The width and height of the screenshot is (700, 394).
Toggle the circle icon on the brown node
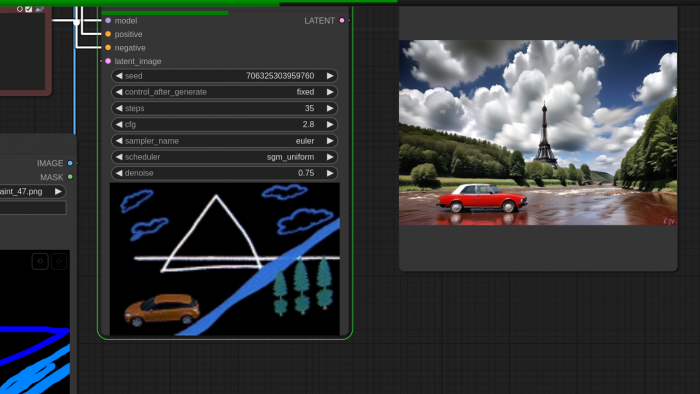click(20, 9)
